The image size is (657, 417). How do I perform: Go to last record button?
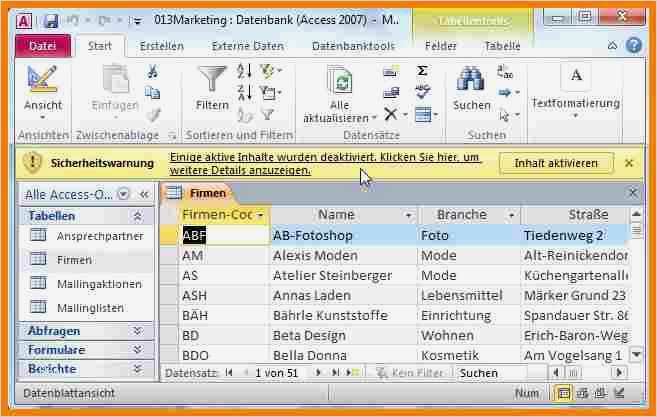point(335,373)
